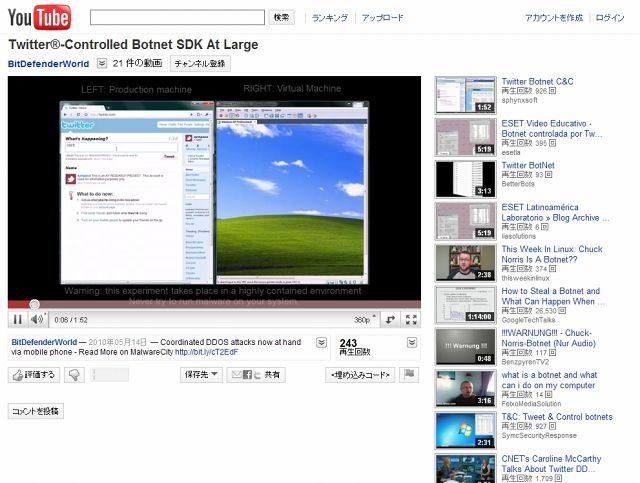This screenshot has width=640, height=483.
Task: Open BitDefenderWorld channel link under title
Action: pyautogui.click(x=49, y=64)
